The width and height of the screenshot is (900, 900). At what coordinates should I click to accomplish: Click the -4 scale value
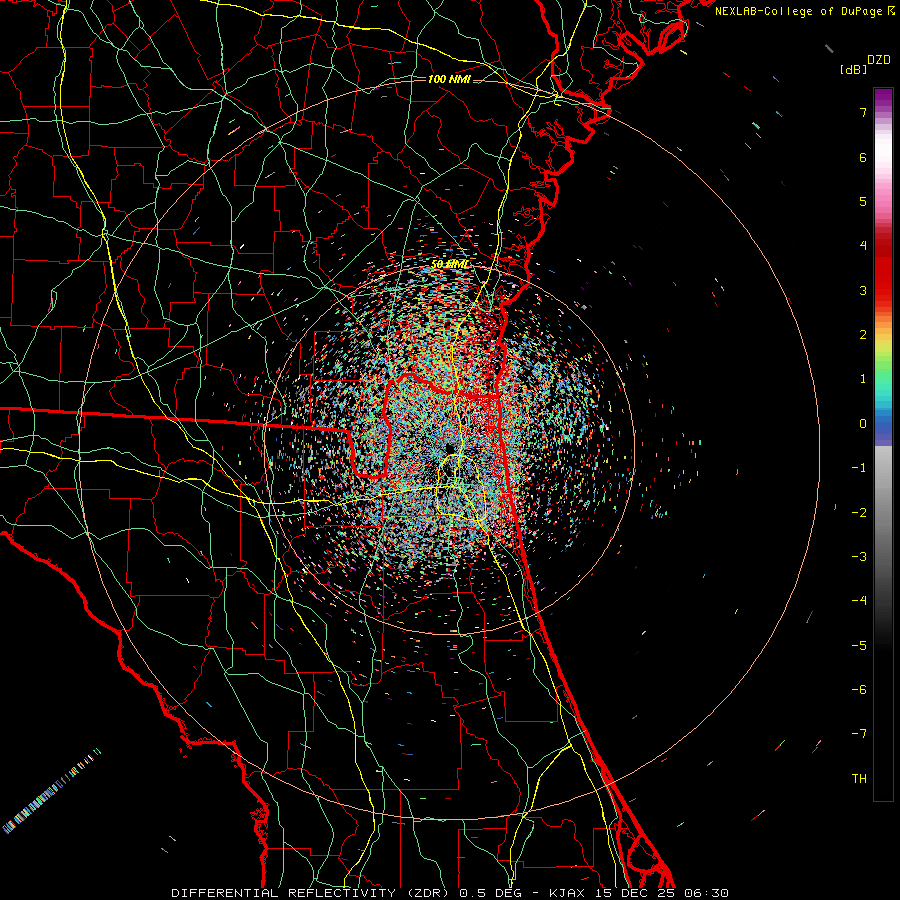click(859, 600)
